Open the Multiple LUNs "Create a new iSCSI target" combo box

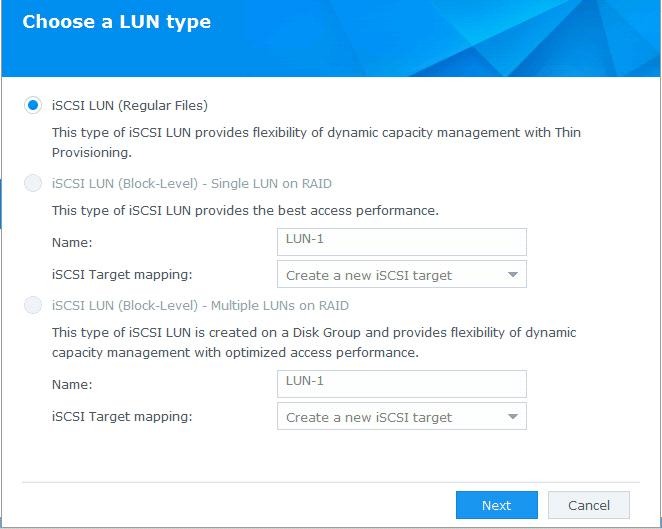(x=390, y=417)
